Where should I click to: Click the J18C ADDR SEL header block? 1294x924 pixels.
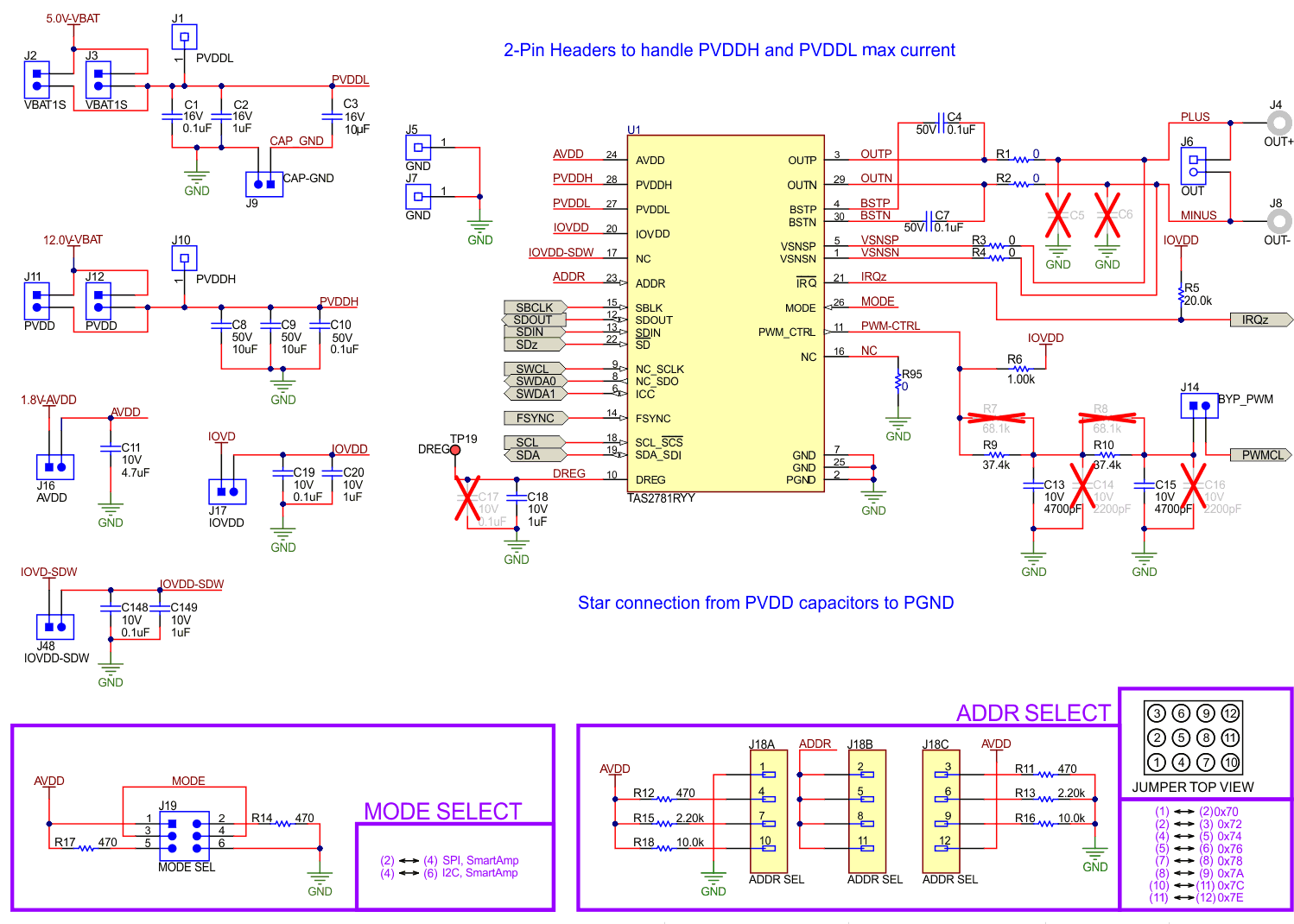pyautogui.click(x=941, y=811)
